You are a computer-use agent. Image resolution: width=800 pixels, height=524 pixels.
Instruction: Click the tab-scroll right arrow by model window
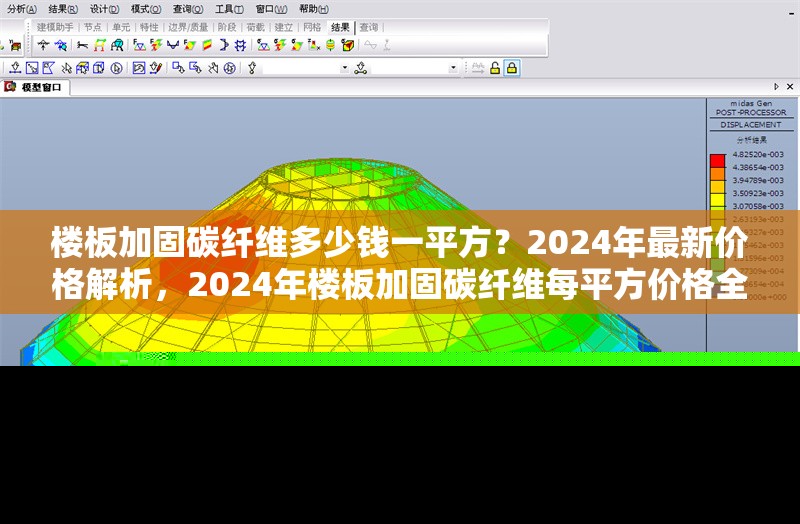(x=777, y=87)
